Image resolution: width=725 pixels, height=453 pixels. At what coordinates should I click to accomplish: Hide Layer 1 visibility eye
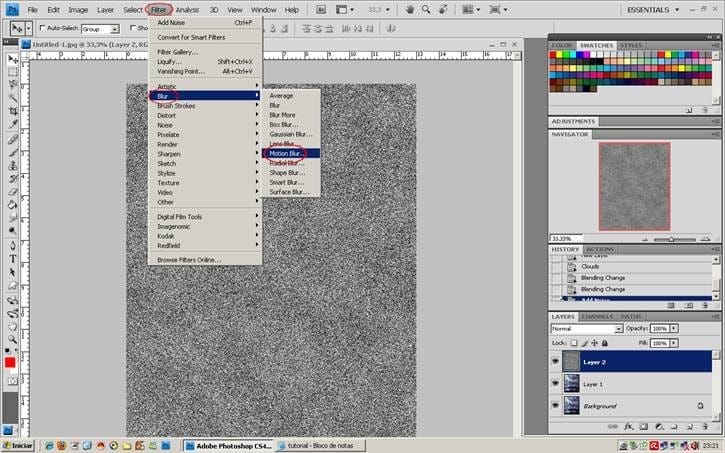point(555,384)
